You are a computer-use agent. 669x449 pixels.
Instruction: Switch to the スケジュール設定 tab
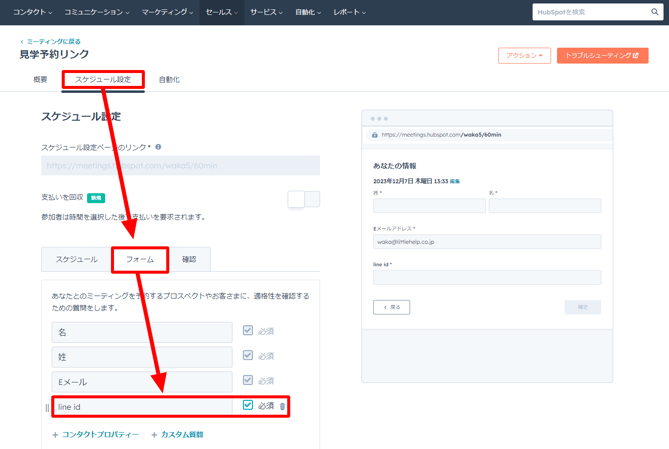(x=103, y=79)
